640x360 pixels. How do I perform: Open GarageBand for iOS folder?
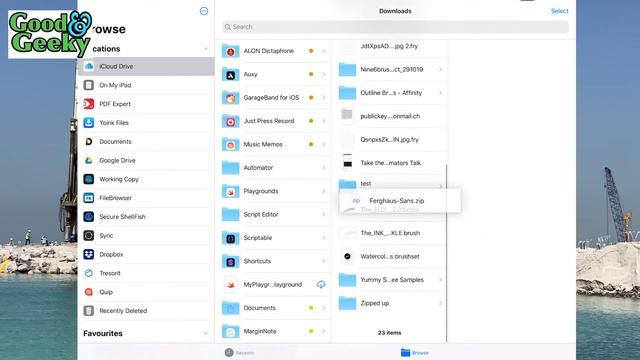[x=274, y=98]
